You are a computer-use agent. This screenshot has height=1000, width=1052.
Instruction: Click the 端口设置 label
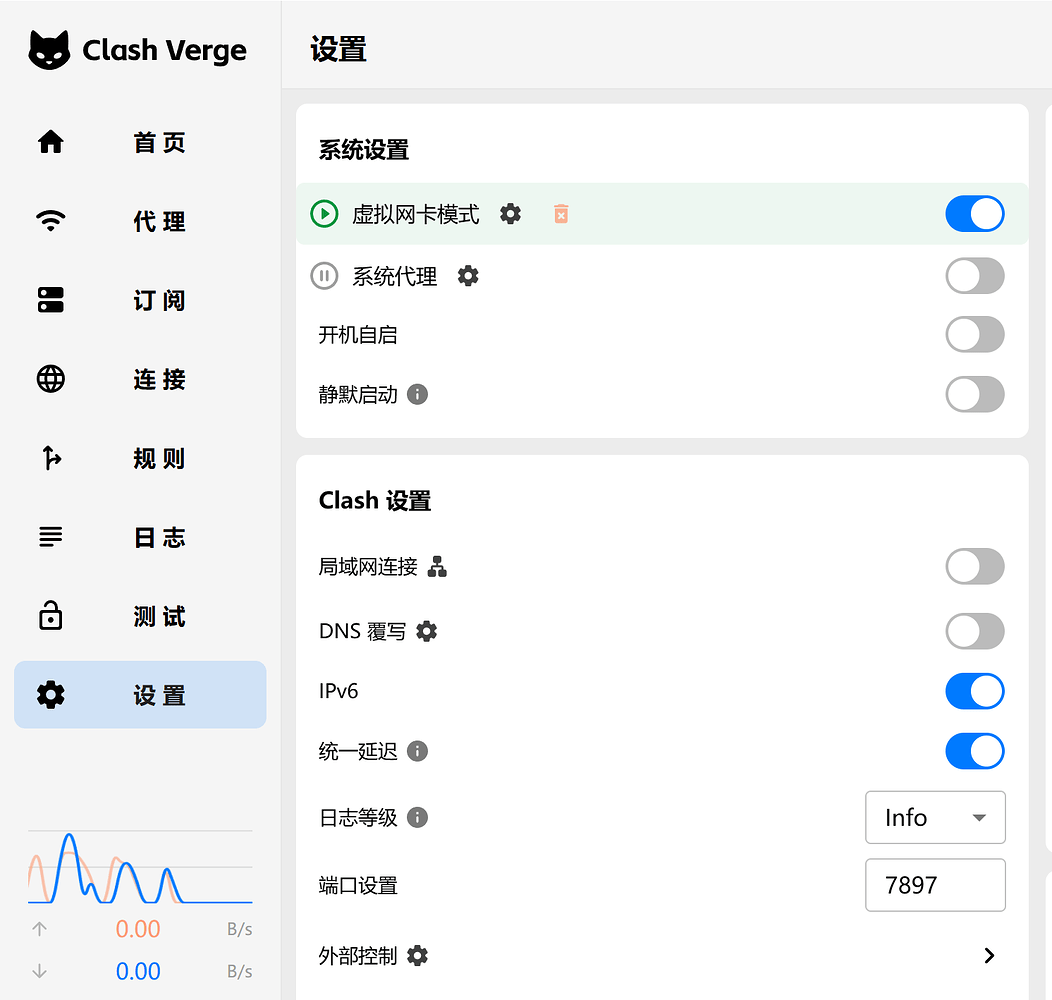pyautogui.click(x=358, y=885)
